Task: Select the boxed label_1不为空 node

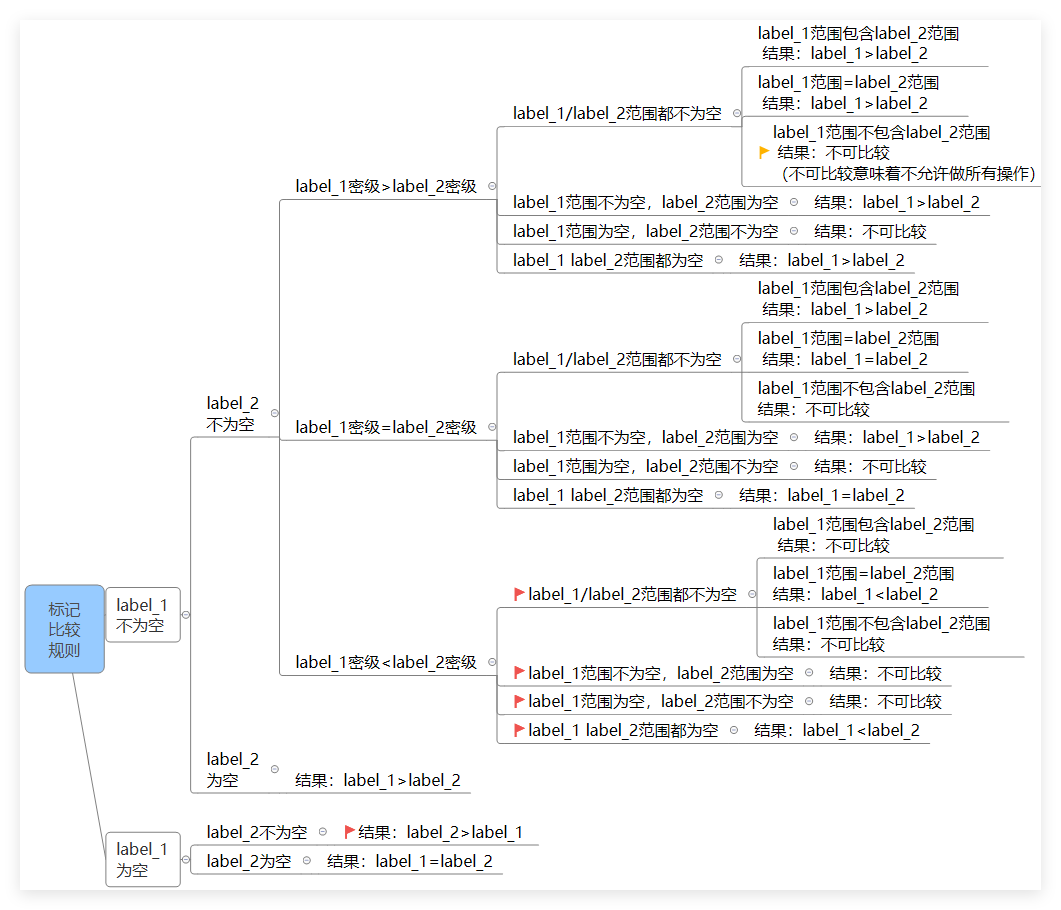Action: [143, 615]
